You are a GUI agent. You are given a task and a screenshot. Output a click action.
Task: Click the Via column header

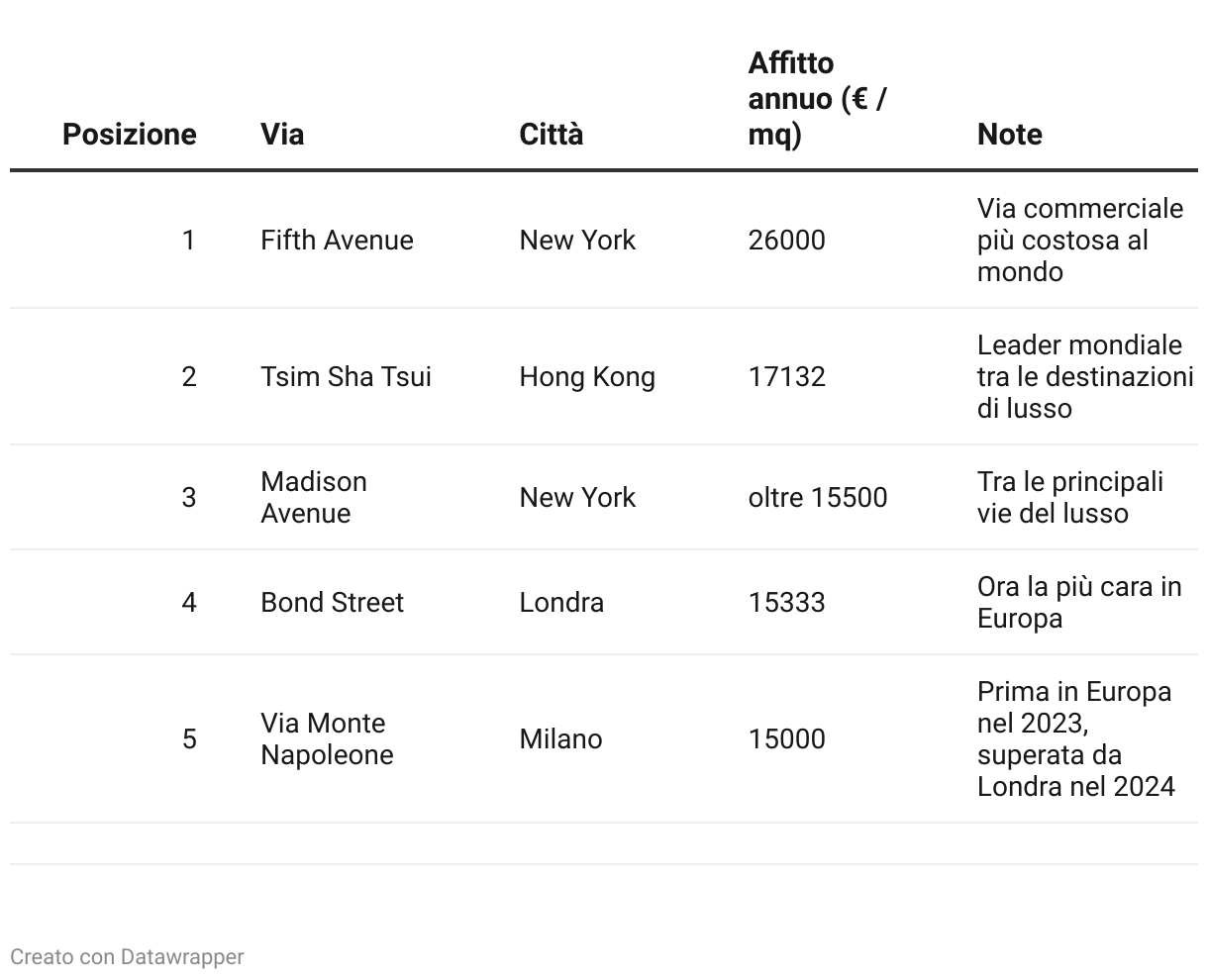click(x=282, y=134)
